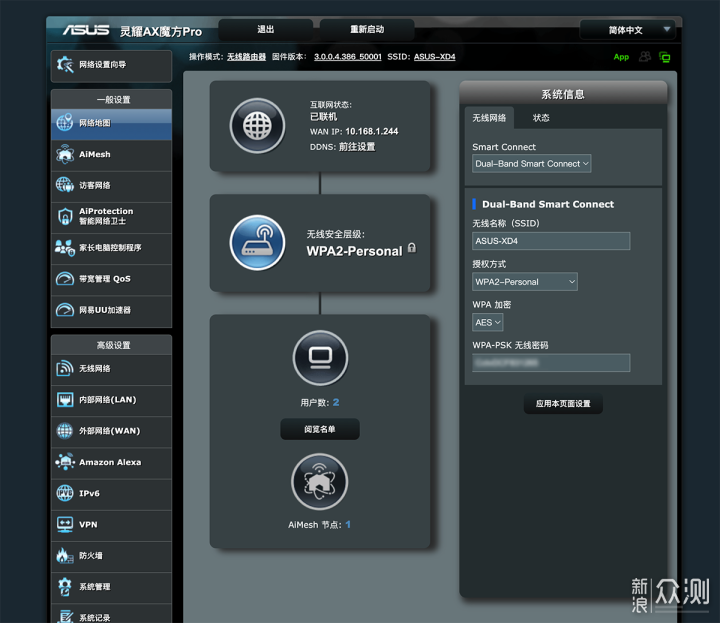Viewport: 720px width, 623px height.
Task: Click the SSID input field showing ASUS-XD4
Action: point(551,241)
